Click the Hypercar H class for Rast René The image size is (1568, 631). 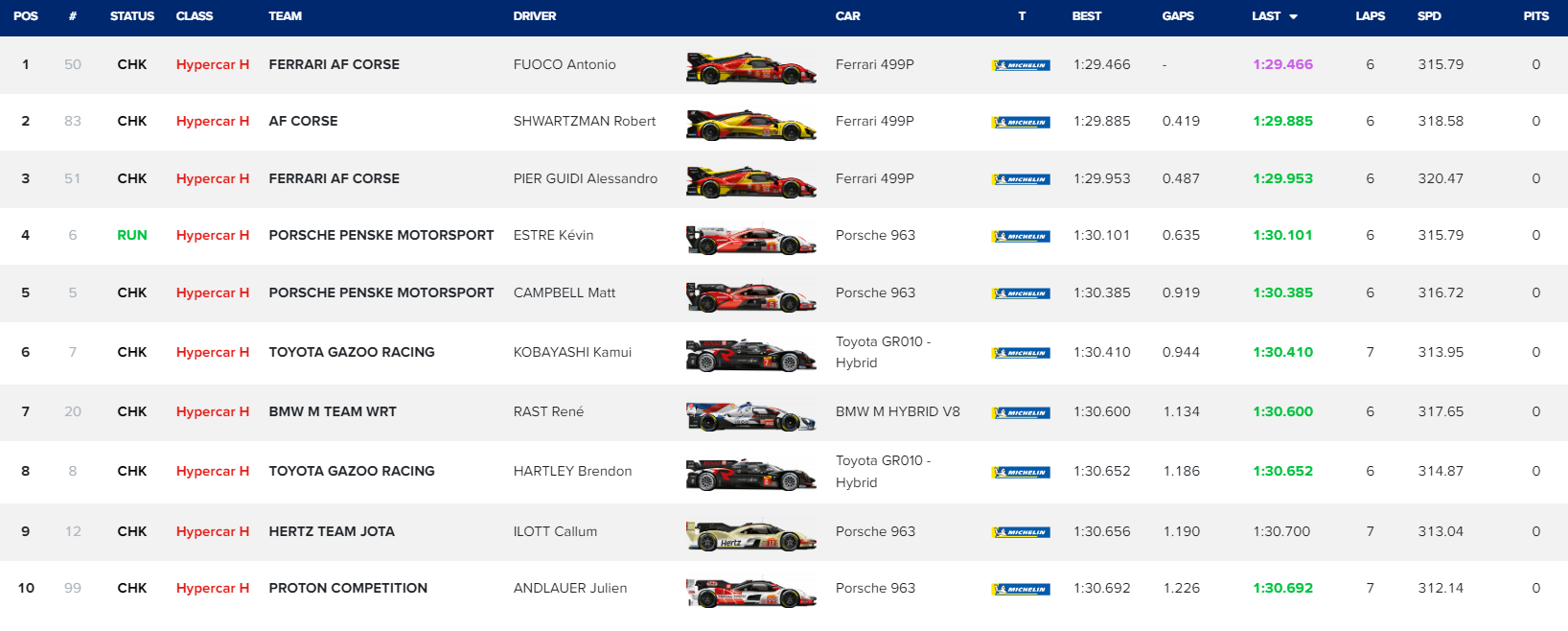click(212, 412)
